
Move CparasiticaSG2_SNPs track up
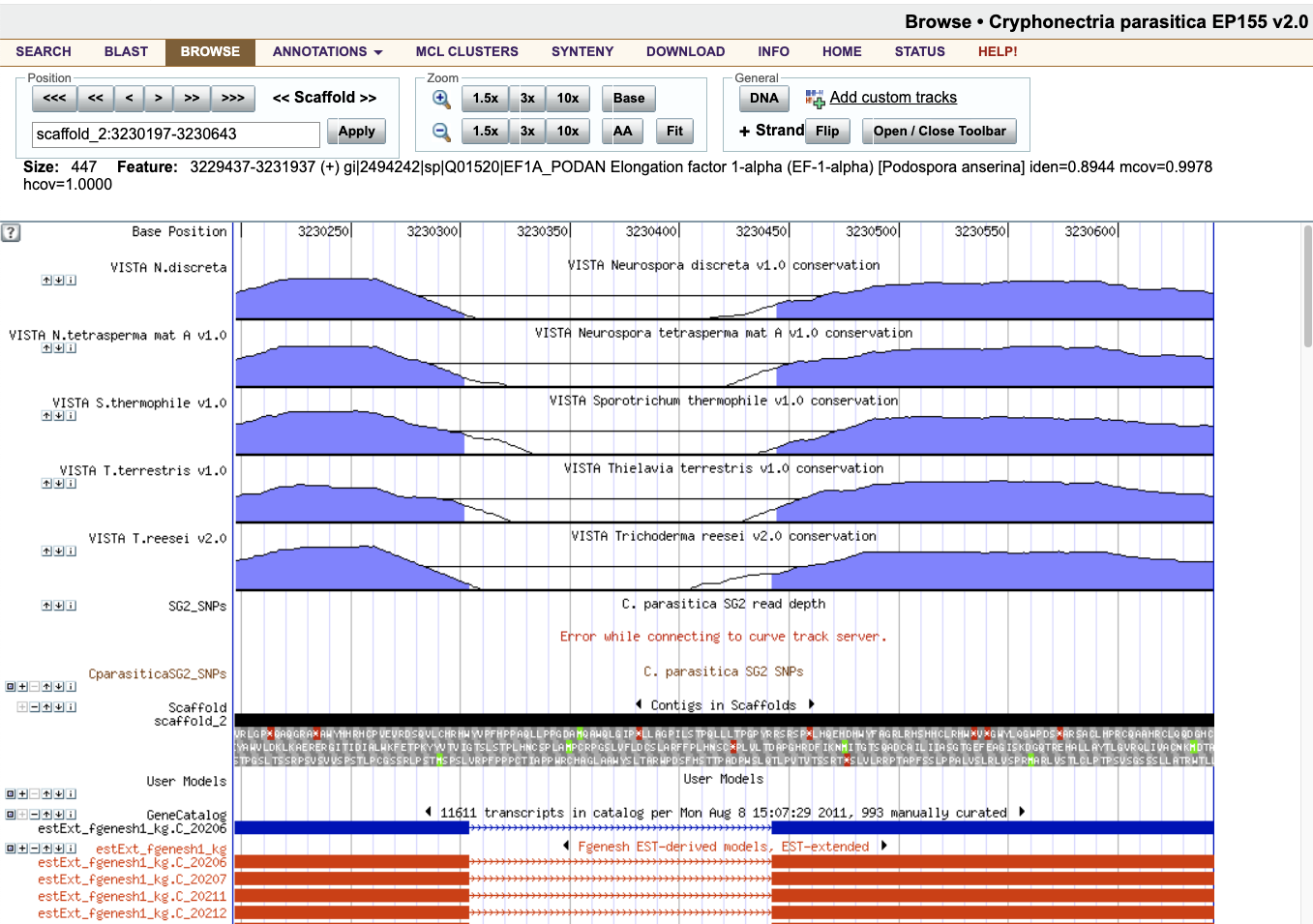click(x=46, y=687)
